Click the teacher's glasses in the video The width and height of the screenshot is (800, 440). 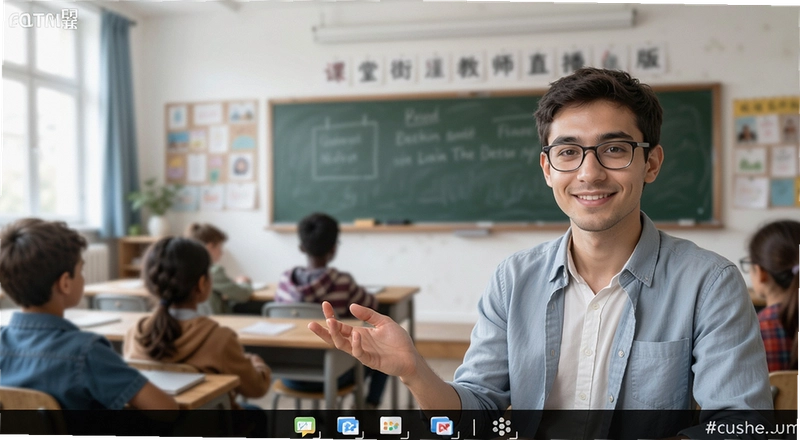595,156
